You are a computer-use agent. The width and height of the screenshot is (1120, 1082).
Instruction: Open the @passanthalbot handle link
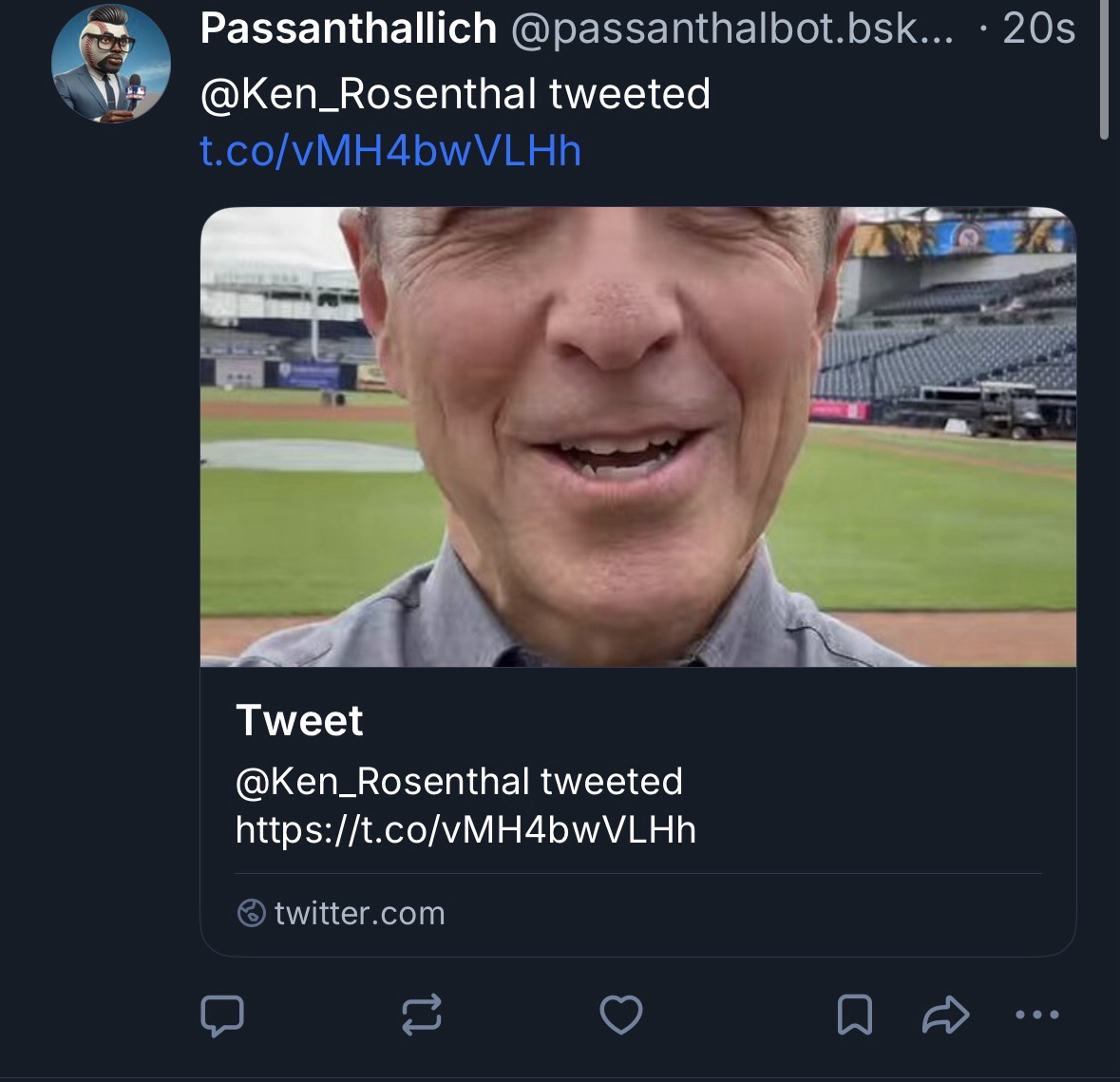pyautogui.click(x=731, y=29)
